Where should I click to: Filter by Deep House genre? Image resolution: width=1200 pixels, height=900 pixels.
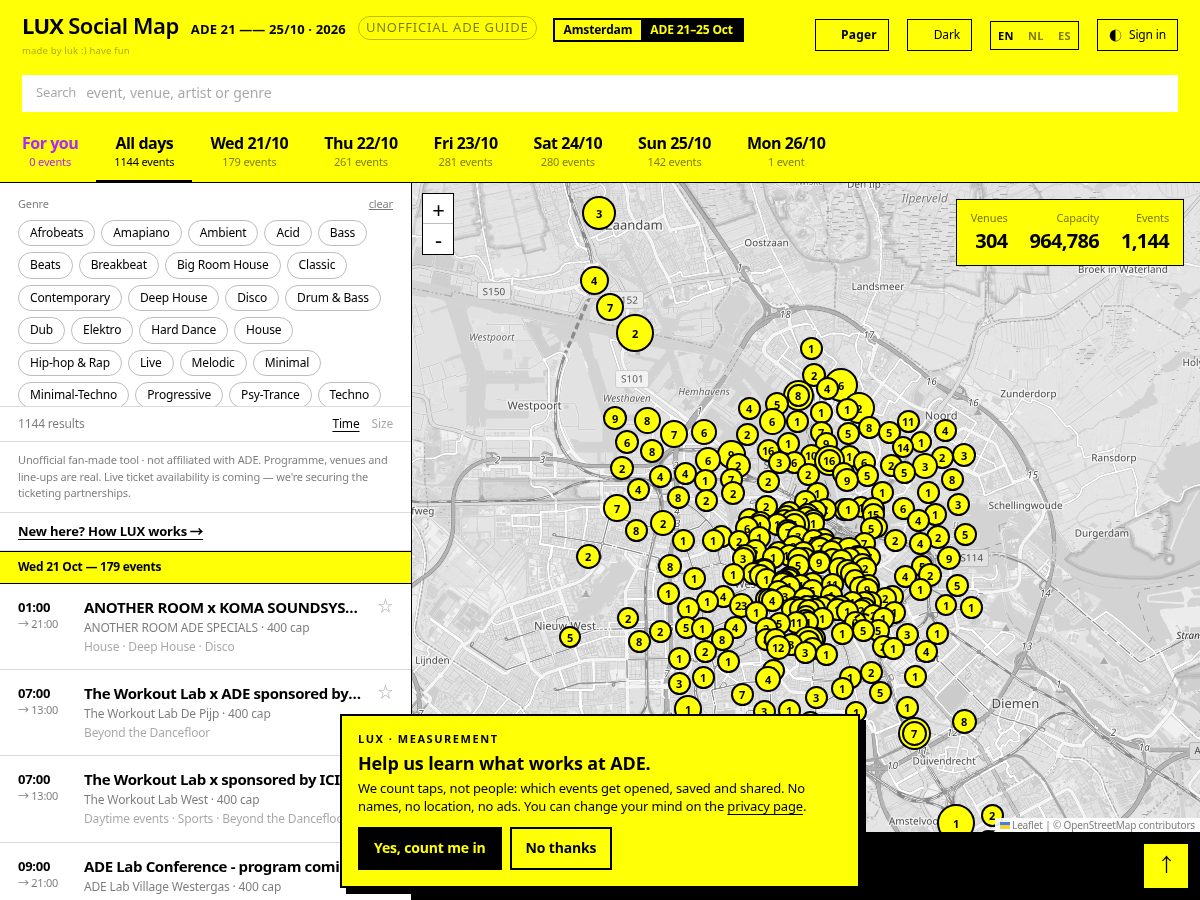click(x=174, y=298)
